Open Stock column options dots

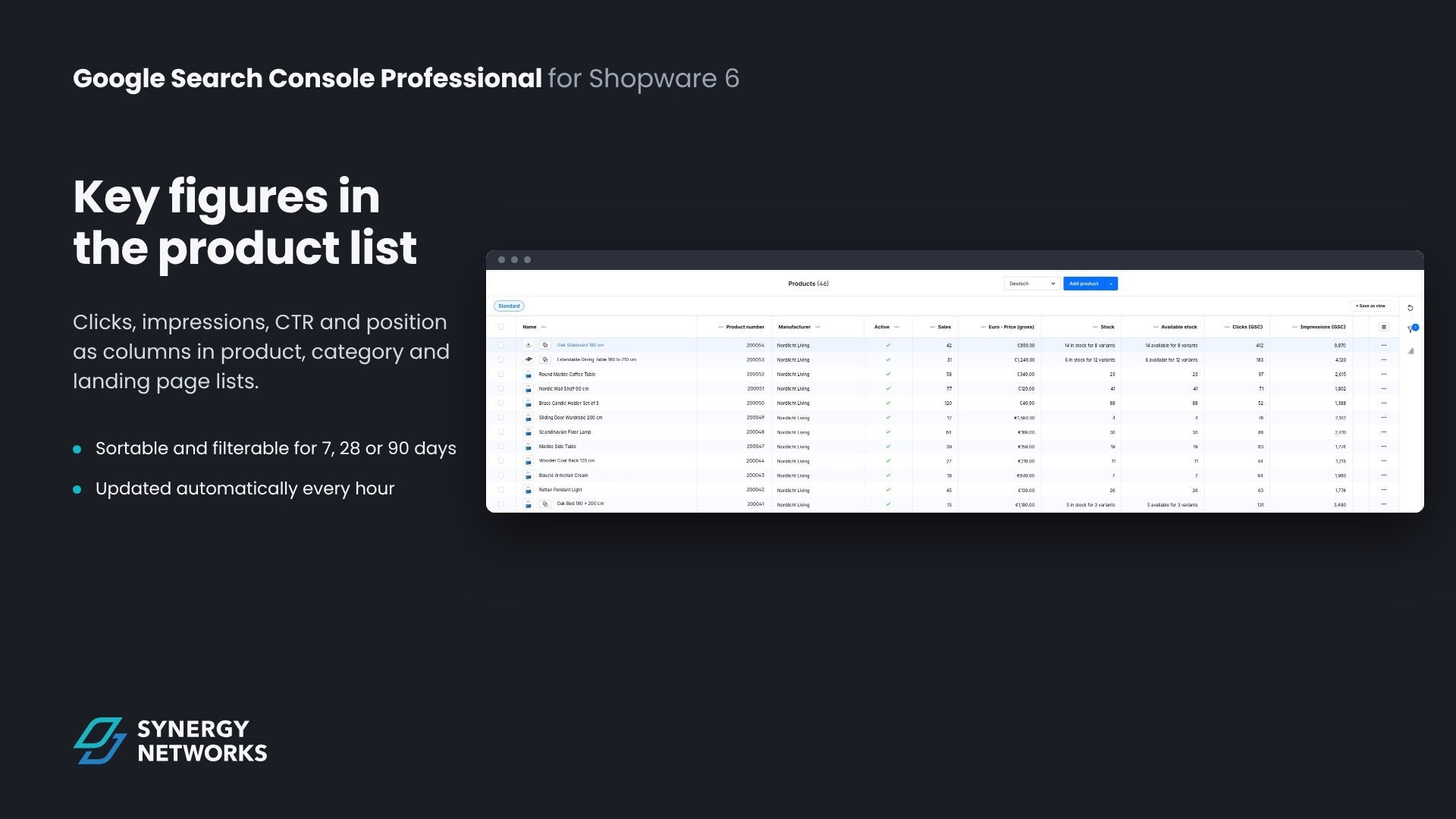pos(1095,327)
